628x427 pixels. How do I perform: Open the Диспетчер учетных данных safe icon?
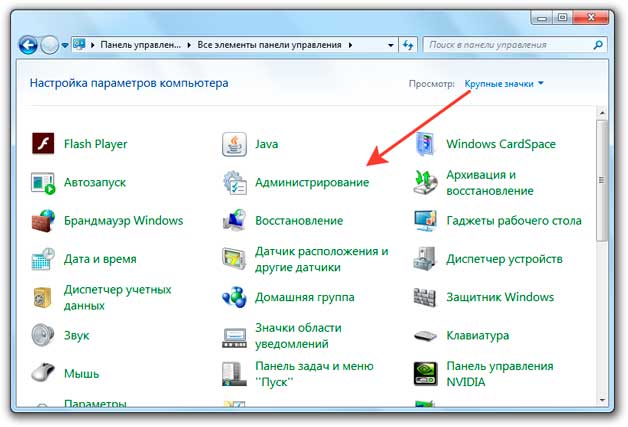pyautogui.click(x=42, y=298)
